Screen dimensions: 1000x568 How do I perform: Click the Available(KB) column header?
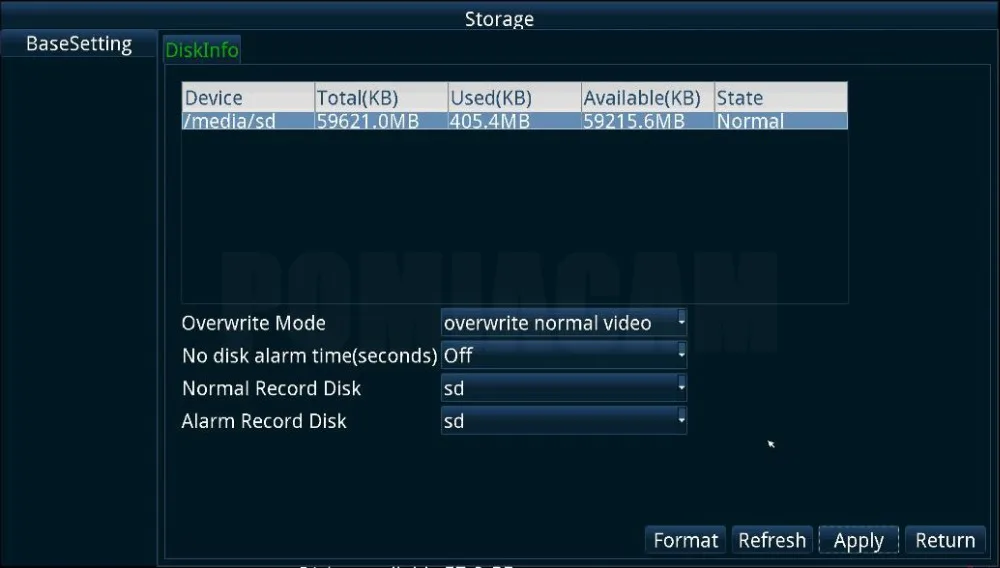[648, 98]
